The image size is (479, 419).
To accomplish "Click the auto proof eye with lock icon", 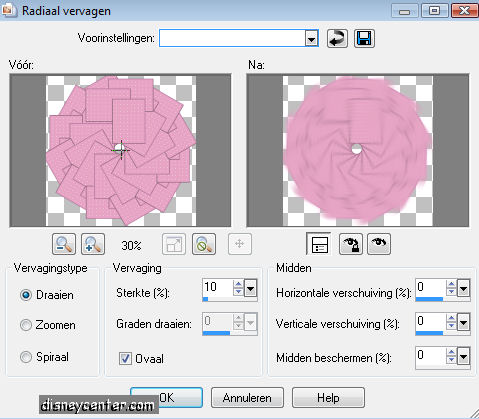I will point(351,244).
